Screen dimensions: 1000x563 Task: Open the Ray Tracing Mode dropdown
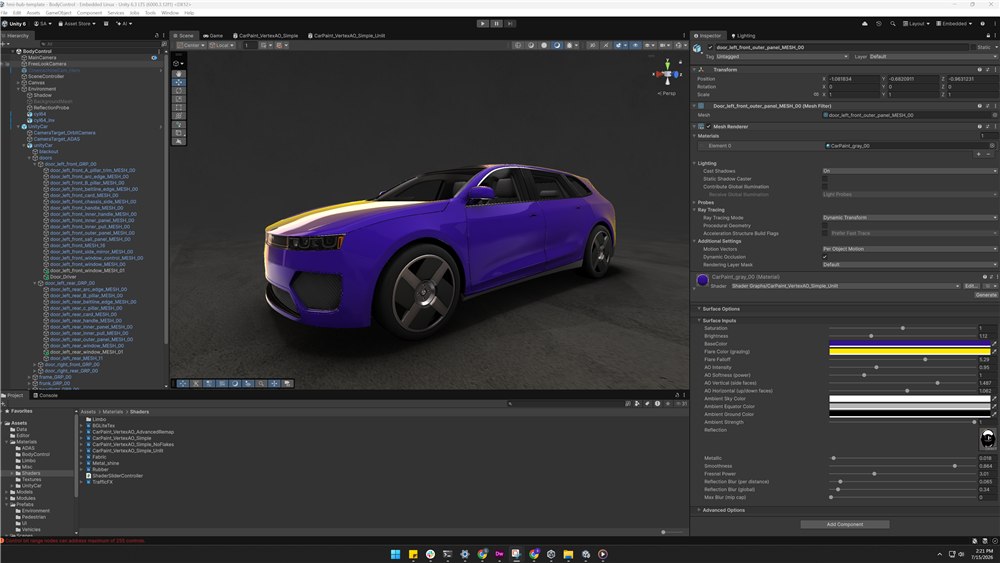point(909,217)
